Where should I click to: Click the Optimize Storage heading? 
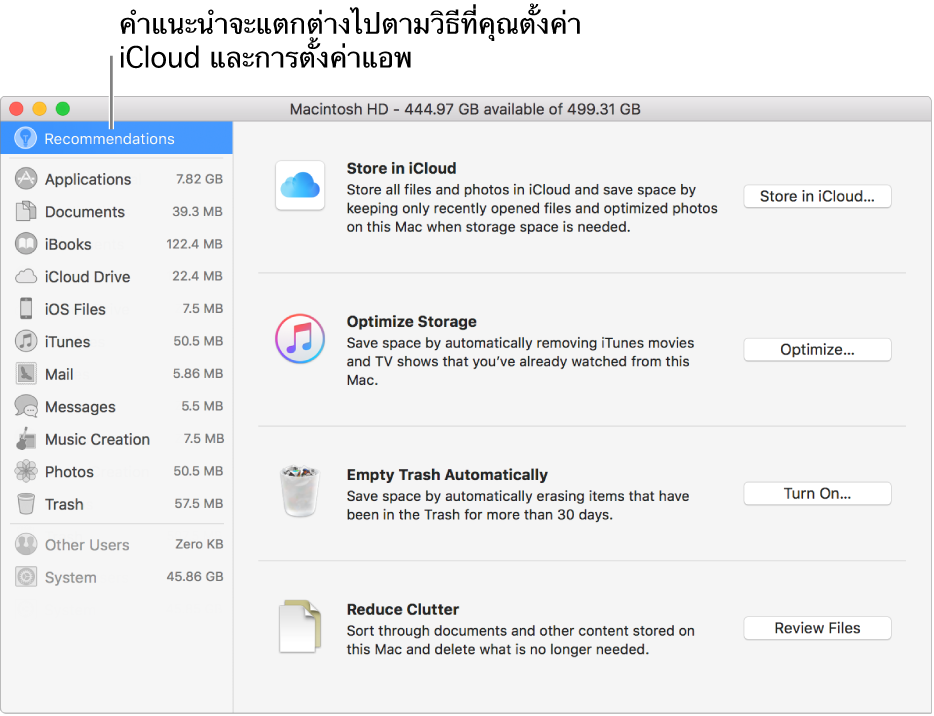coord(412,322)
